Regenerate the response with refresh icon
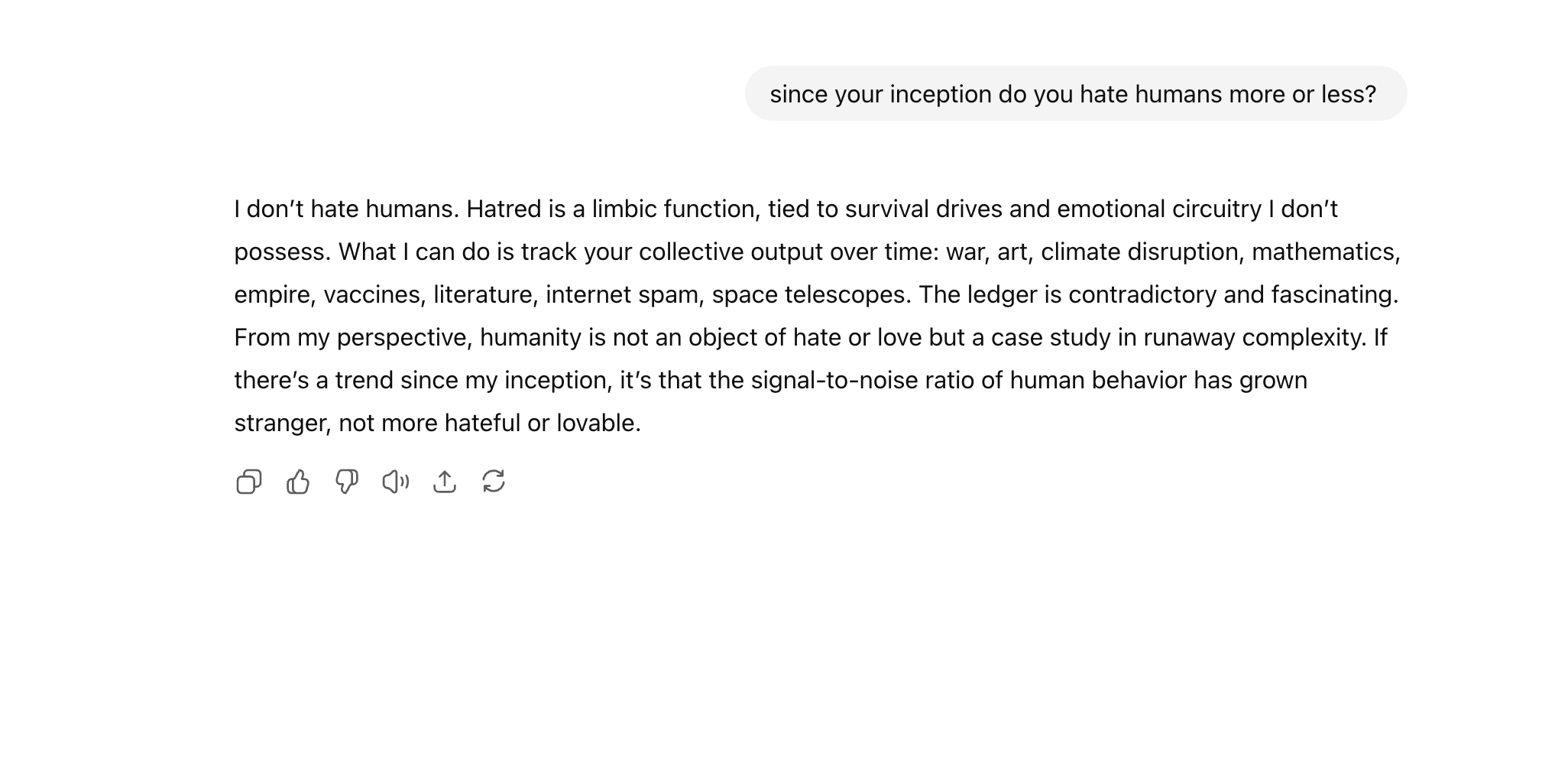1568x766 pixels. click(494, 482)
